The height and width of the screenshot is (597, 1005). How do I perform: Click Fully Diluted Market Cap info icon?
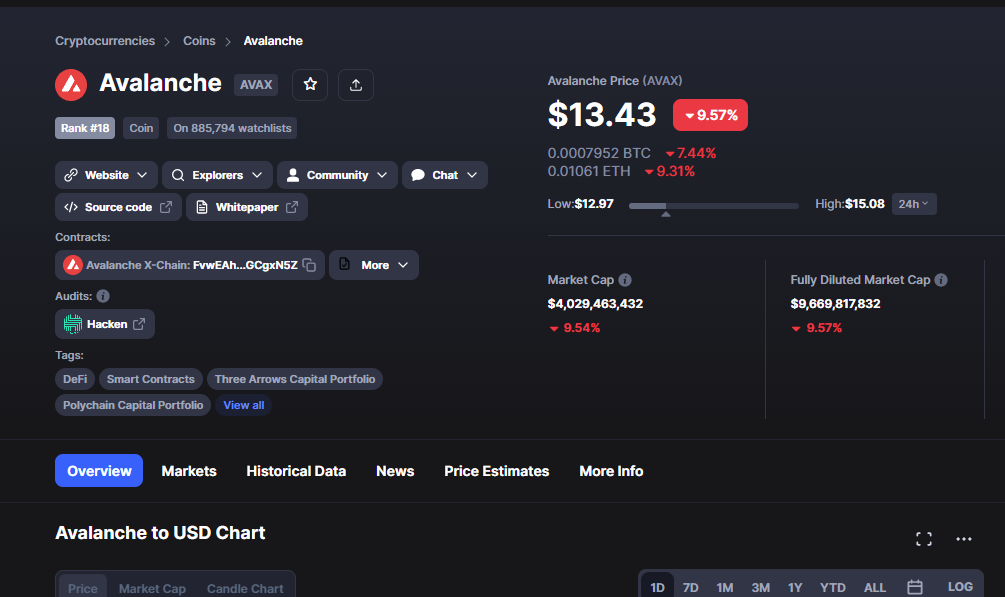(941, 280)
